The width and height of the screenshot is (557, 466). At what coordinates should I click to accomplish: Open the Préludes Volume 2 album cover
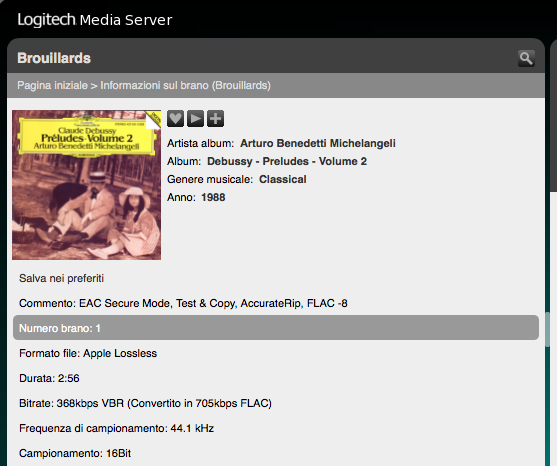point(86,185)
